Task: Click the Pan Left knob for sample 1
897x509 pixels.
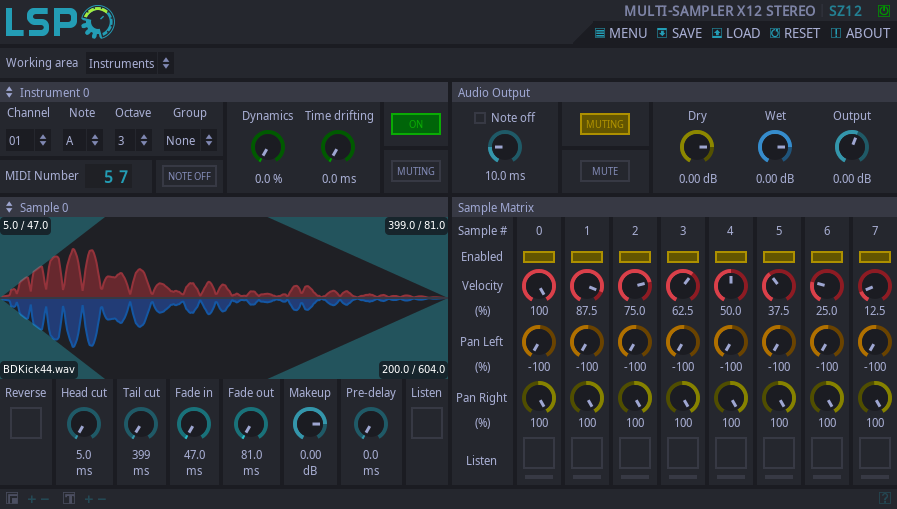Action: 586,341
